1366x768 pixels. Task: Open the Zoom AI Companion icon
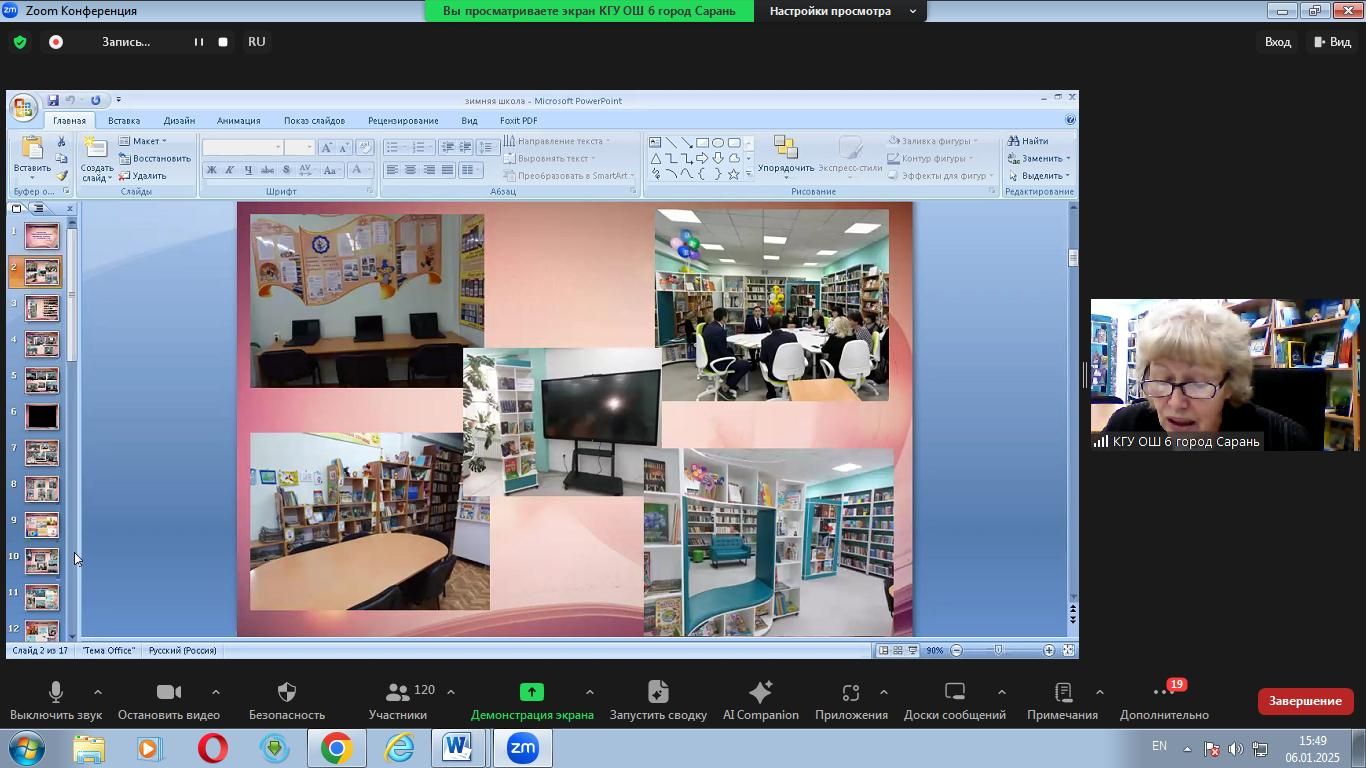(760, 693)
